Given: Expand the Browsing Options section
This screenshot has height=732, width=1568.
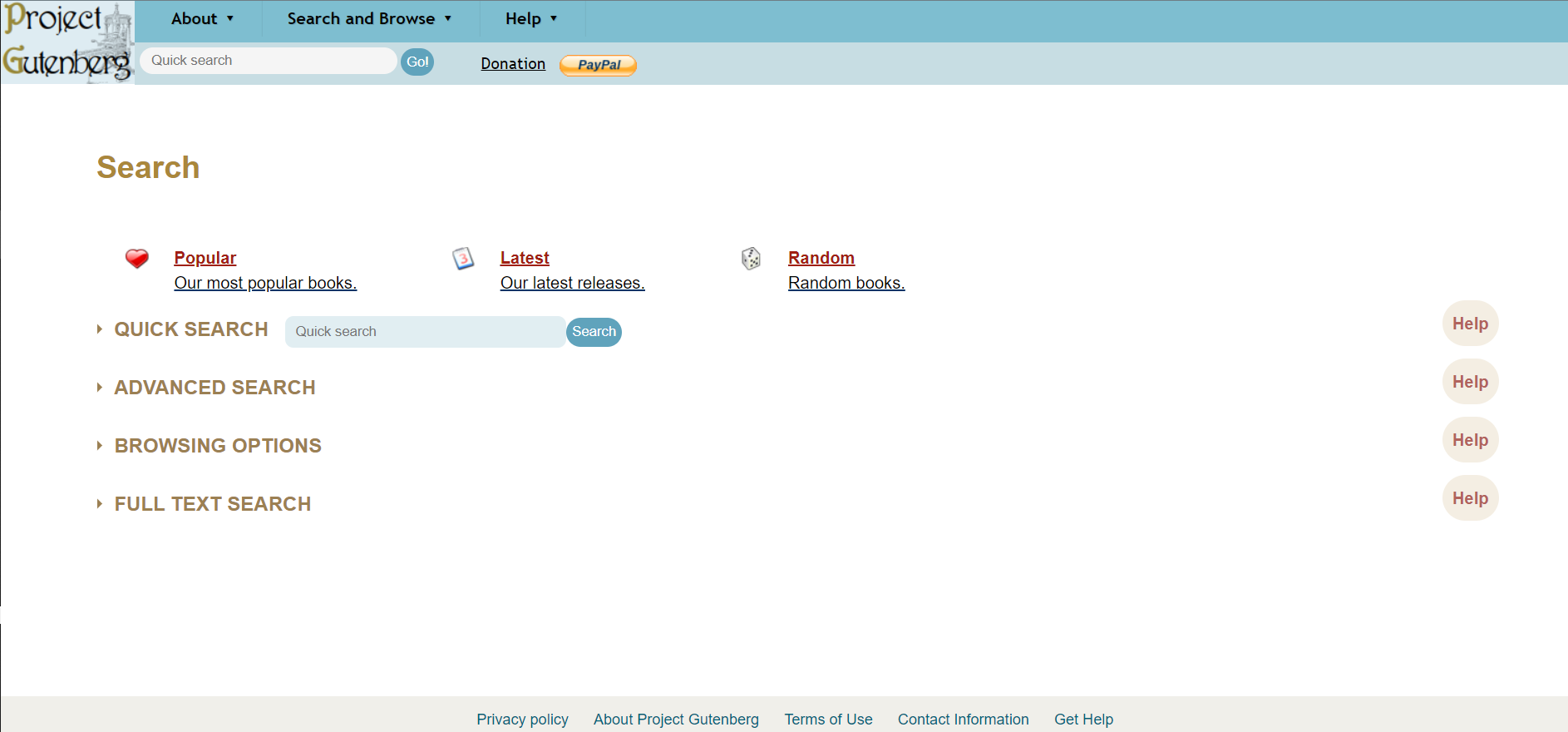Looking at the screenshot, I should pos(217,446).
